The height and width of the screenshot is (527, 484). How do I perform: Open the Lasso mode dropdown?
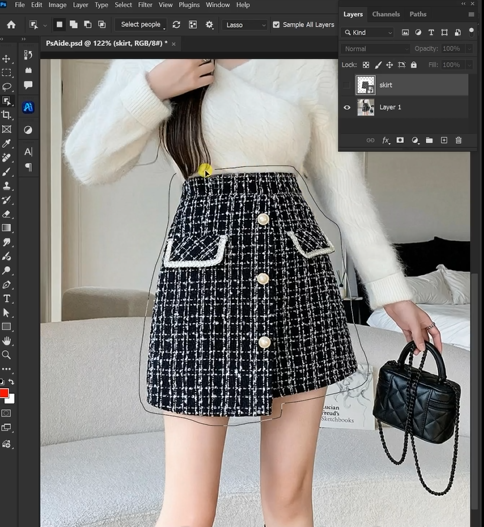pyautogui.click(x=245, y=25)
